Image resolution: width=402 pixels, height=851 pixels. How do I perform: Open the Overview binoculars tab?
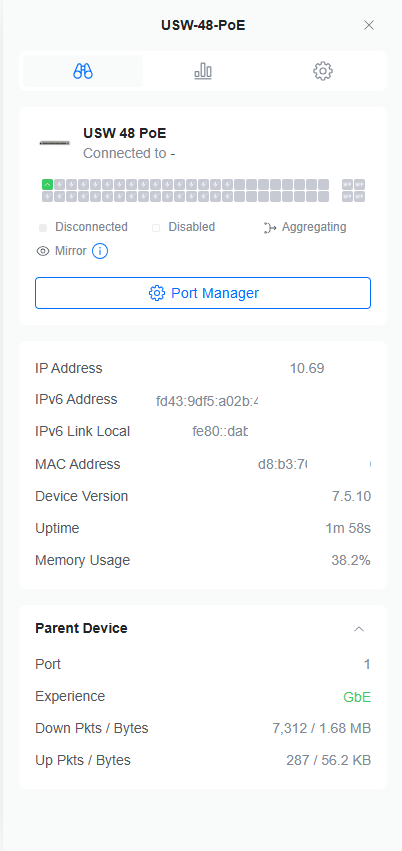pyautogui.click(x=83, y=71)
